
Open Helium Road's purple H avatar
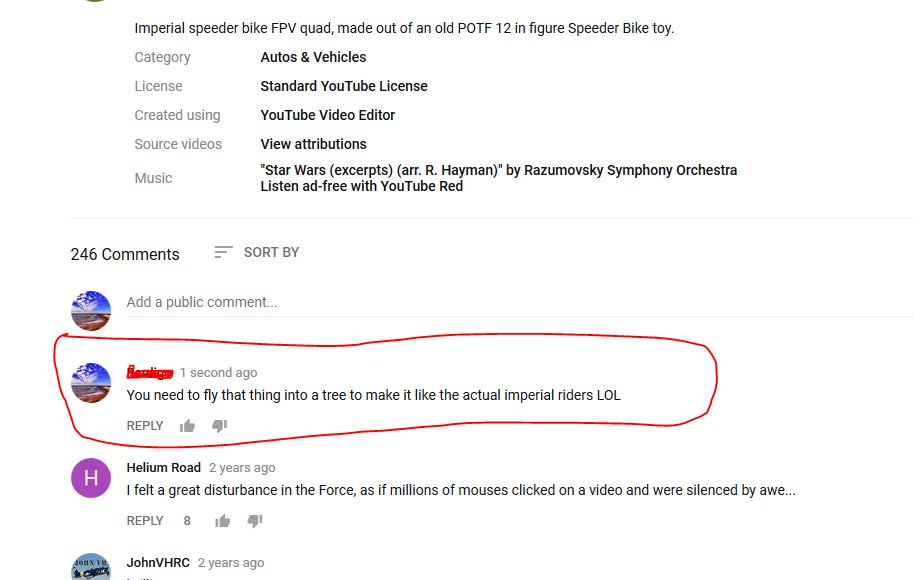tap(91, 478)
